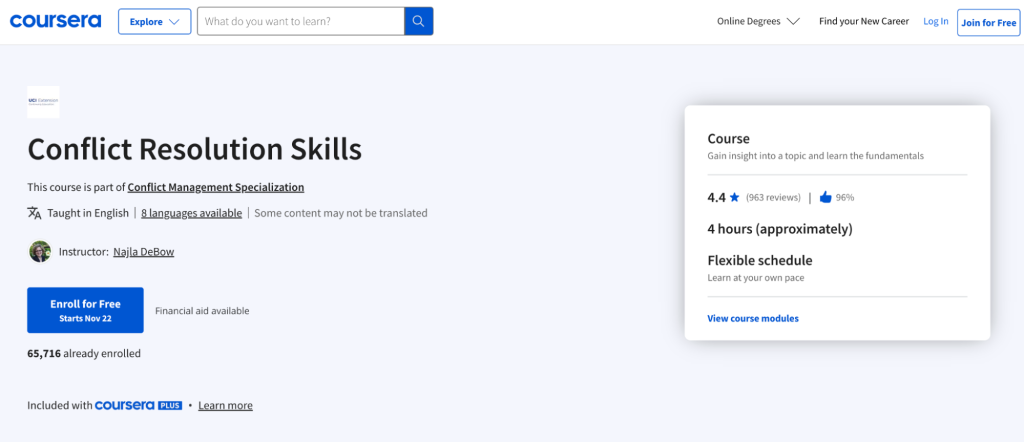Open Find your New Career
The image size is (1024, 442).
(x=864, y=22)
